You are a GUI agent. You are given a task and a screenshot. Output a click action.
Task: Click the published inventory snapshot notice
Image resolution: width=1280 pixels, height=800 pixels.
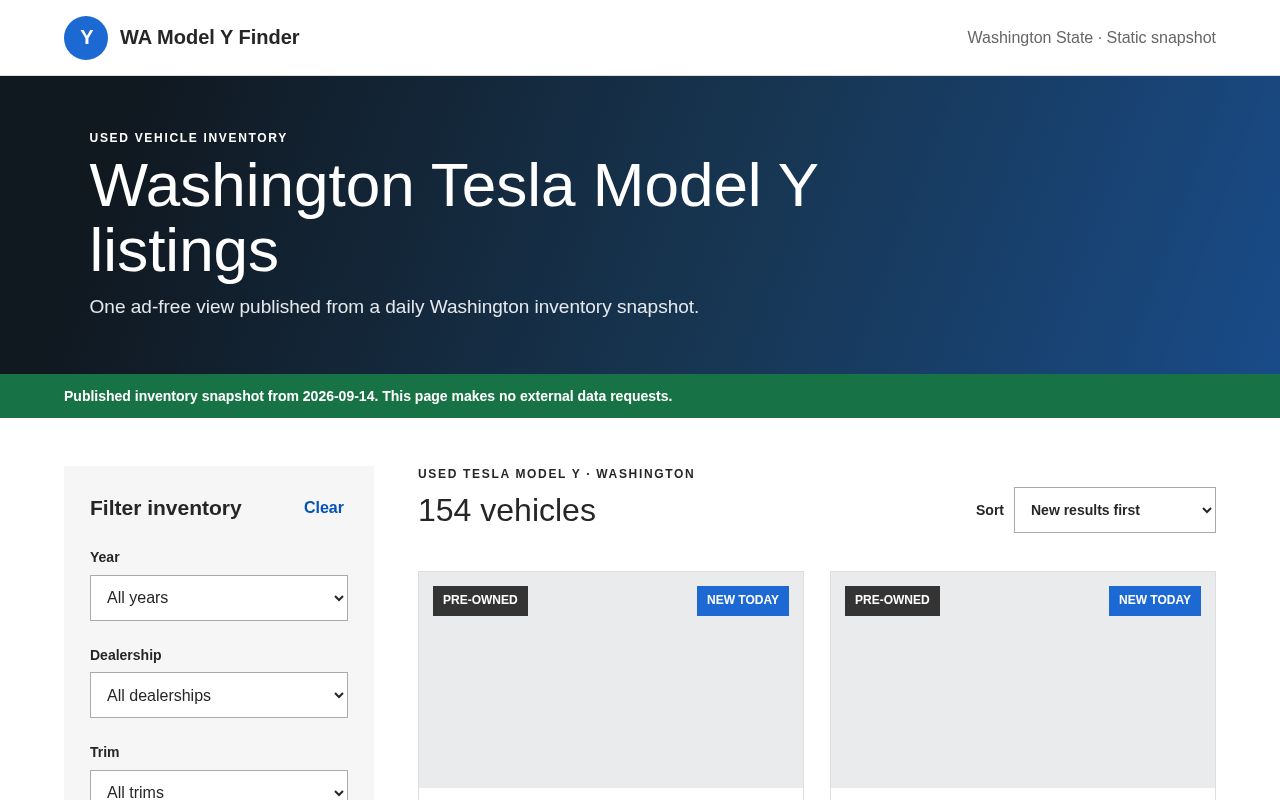(368, 396)
